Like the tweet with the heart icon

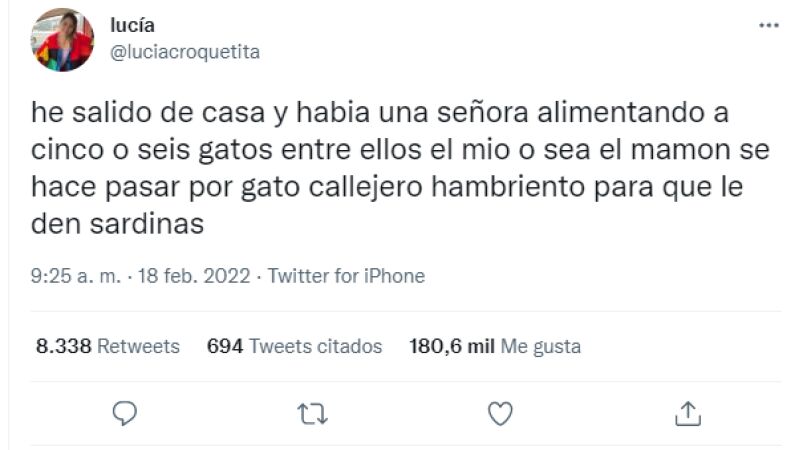pyautogui.click(x=500, y=413)
